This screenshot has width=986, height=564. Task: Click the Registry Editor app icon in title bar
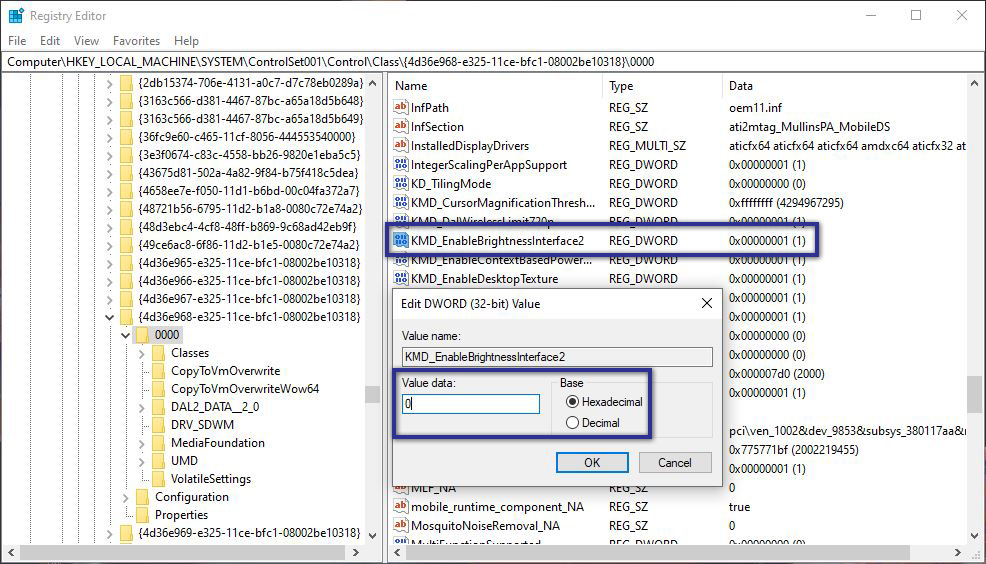click(x=15, y=16)
